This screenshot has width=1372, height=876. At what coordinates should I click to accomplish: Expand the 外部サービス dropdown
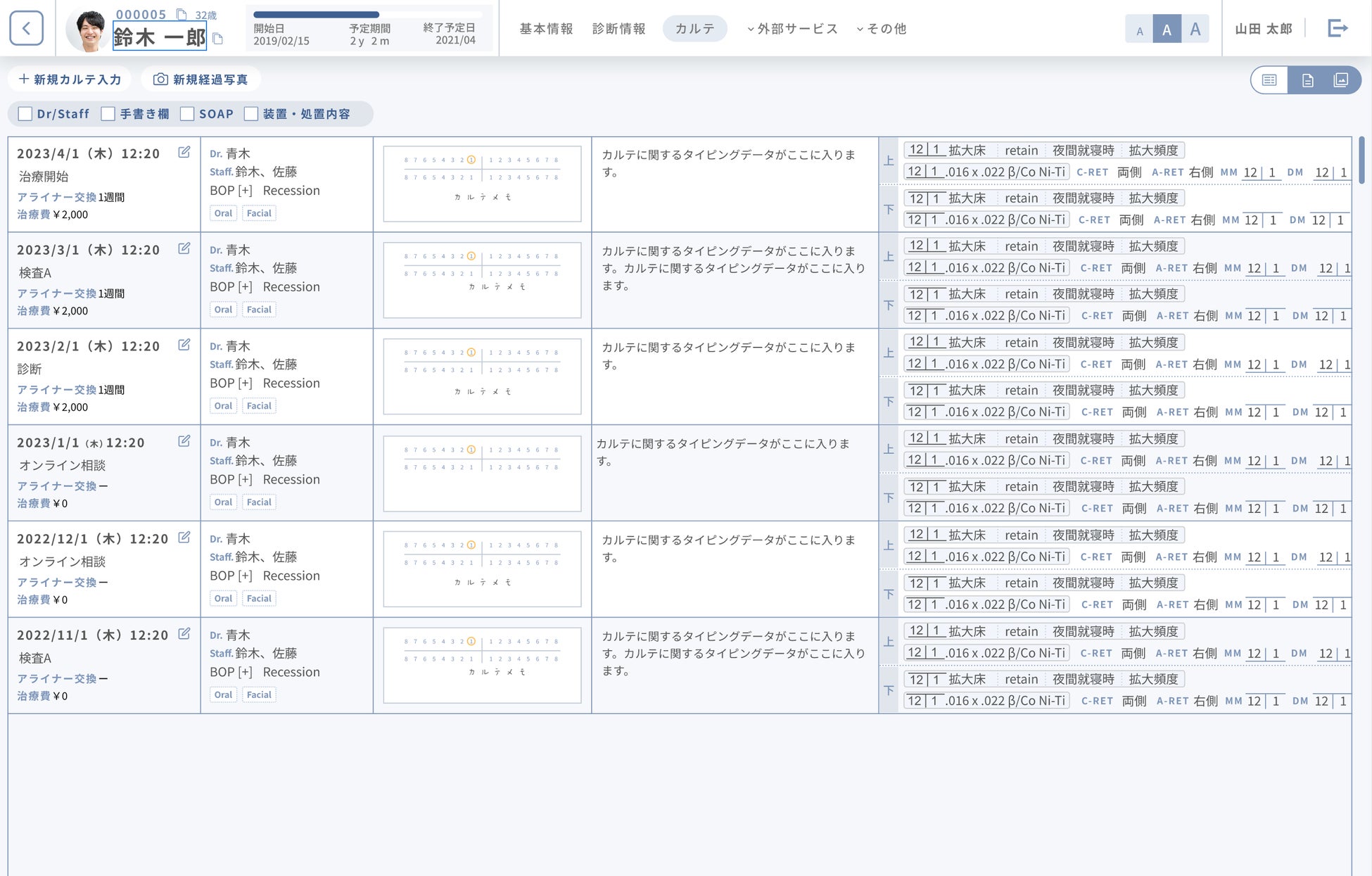coord(792,29)
